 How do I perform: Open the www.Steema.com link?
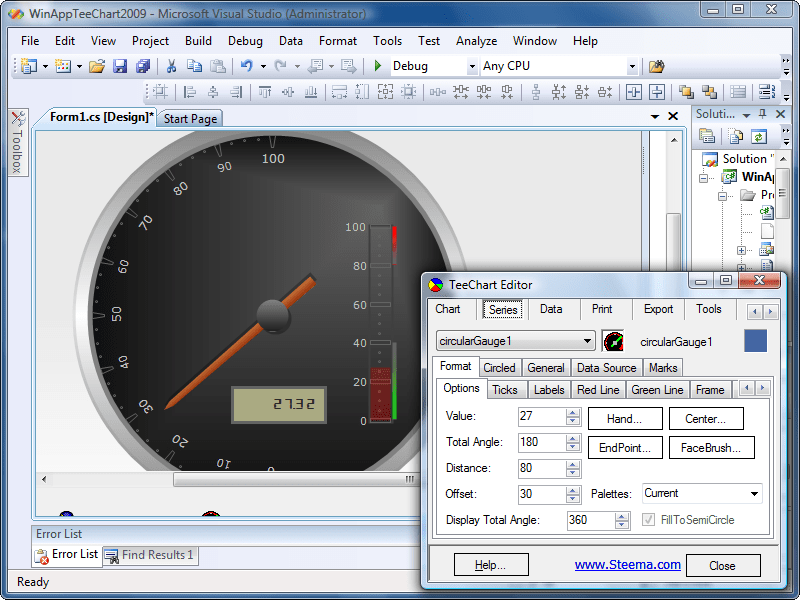(x=627, y=564)
